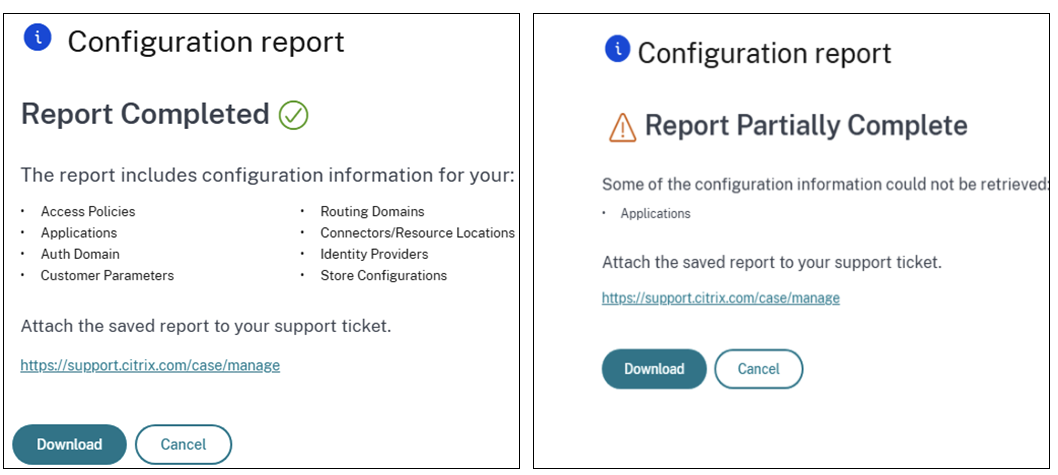Open the support link in the partial report dialog
This screenshot has height=475, width=1058.
[720, 298]
